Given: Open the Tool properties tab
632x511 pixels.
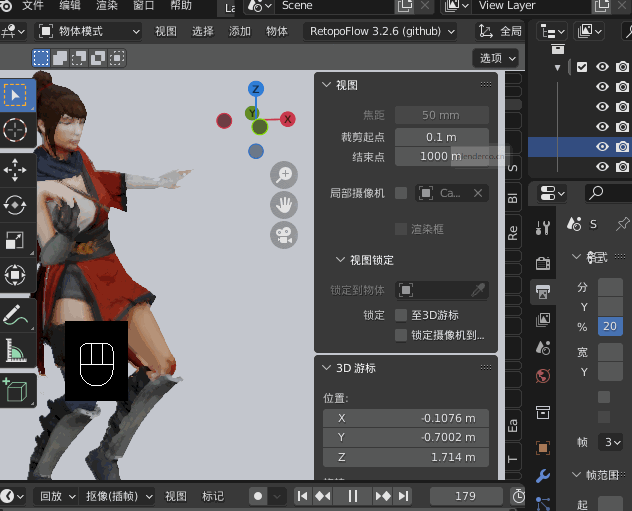Looking at the screenshot, I should [x=543, y=228].
